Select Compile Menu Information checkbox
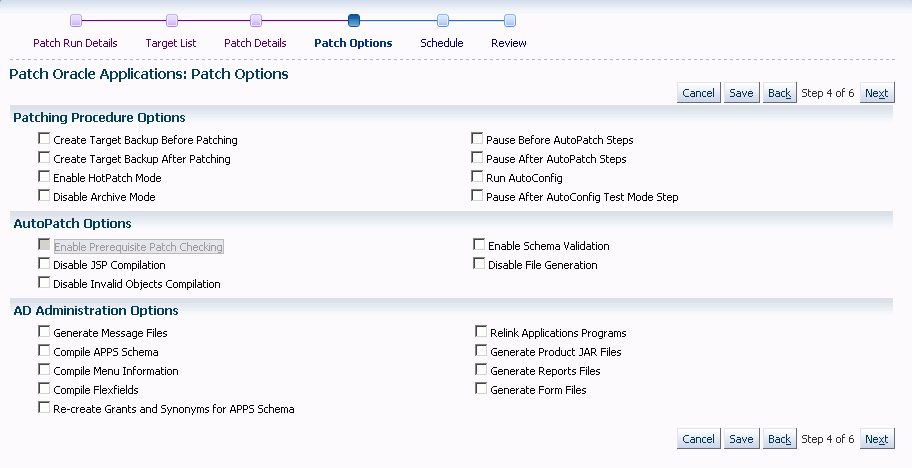This screenshot has height=468, width=912. coord(44,369)
